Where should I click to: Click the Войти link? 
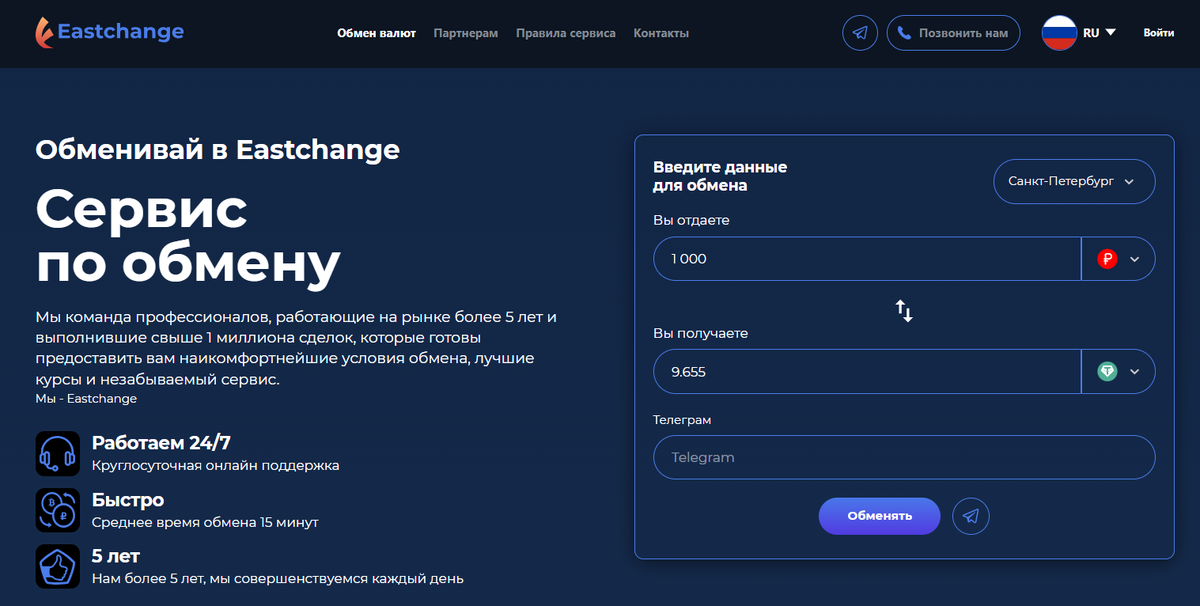pos(1157,32)
